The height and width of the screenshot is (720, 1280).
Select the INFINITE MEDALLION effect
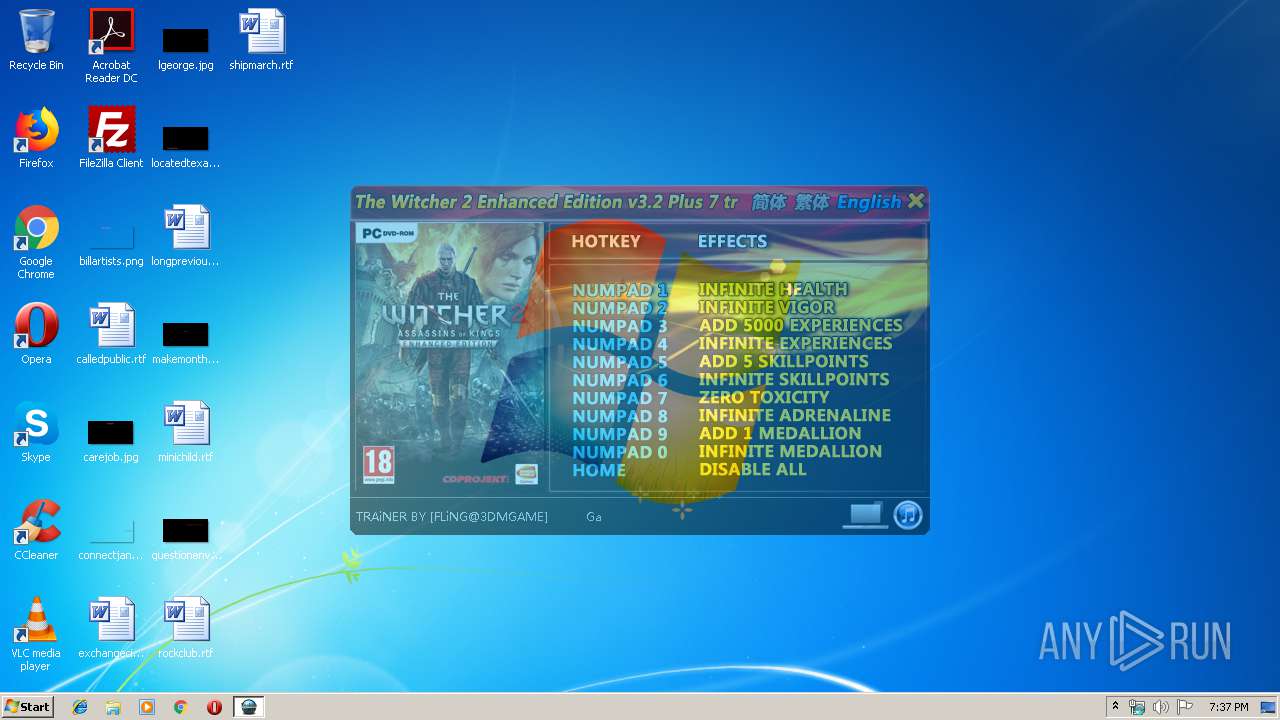(790, 451)
